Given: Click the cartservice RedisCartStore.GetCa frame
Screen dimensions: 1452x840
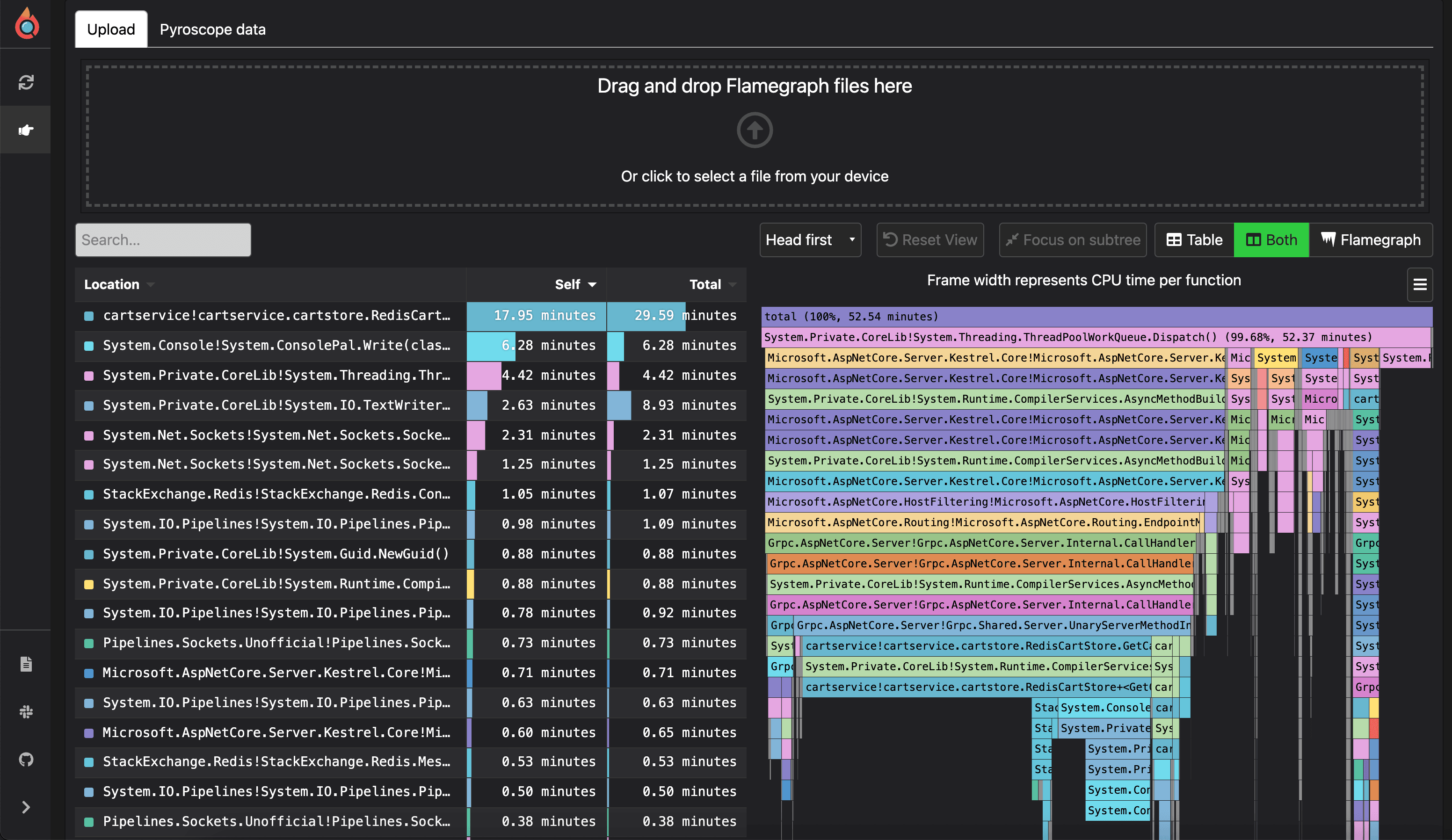Looking at the screenshot, I should [x=977, y=646].
